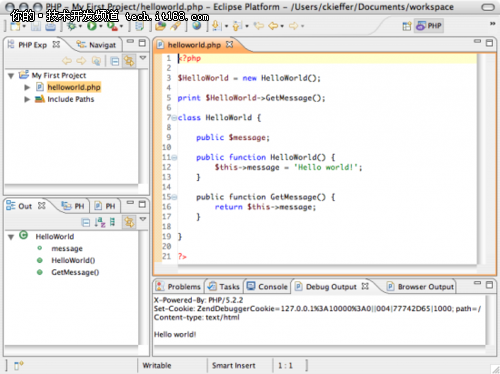Select GetMessage() in the Outline
The image size is (500, 374).
click(x=75, y=273)
